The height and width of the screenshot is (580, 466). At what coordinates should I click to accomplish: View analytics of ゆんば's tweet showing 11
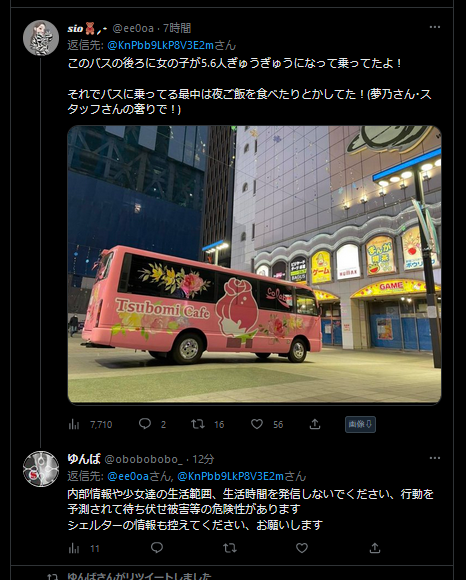pyautogui.click(x=84, y=548)
